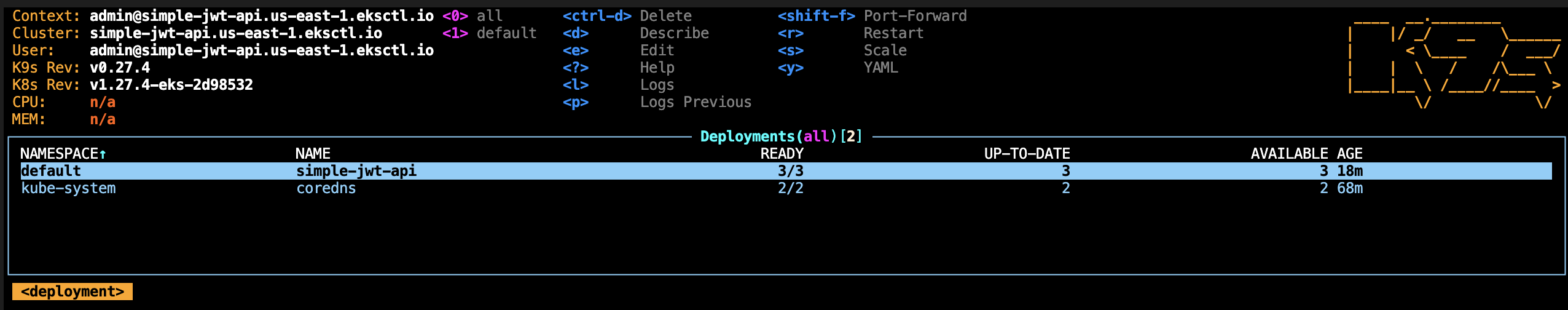The height and width of the screenshot is (310, 1568).
Task: Click the 68m age value
Action: [1350, 188]
